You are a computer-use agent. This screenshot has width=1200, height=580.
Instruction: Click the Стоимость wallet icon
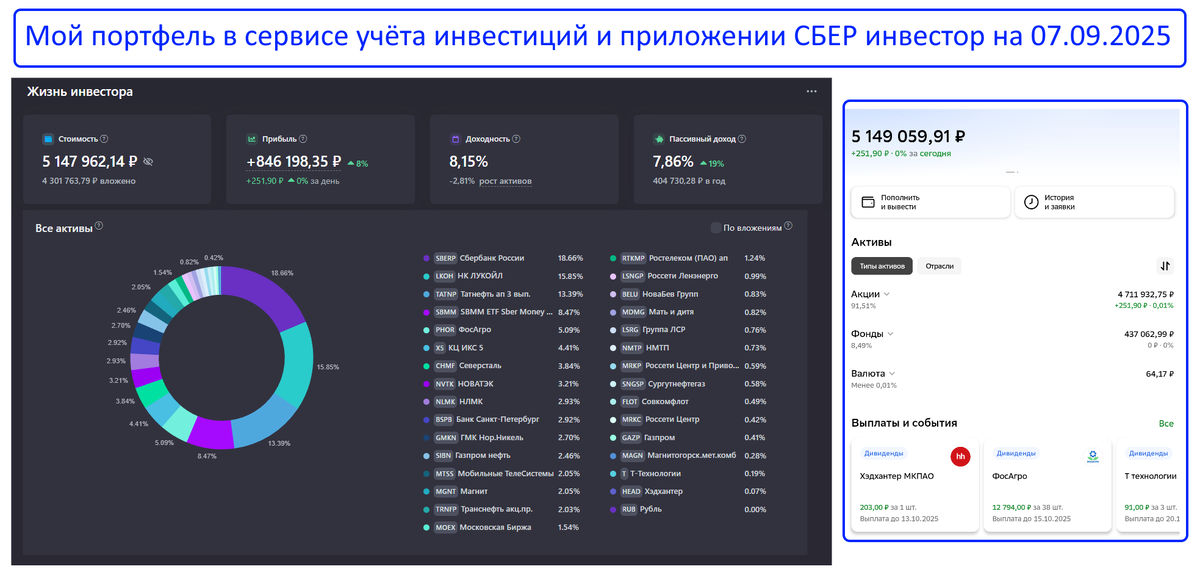tap(47, 139)
